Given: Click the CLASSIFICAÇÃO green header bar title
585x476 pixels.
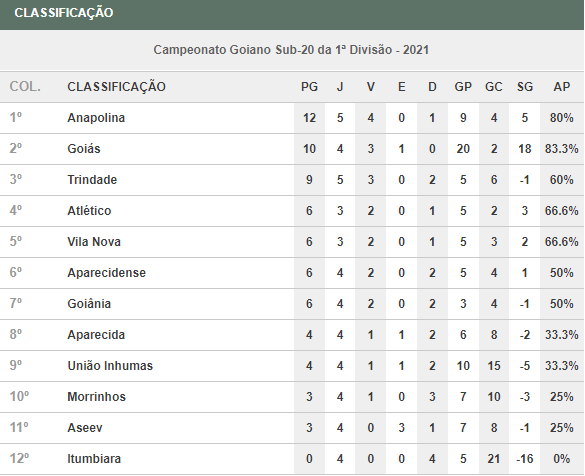Looking at the screenshot, I should point(63,13).
